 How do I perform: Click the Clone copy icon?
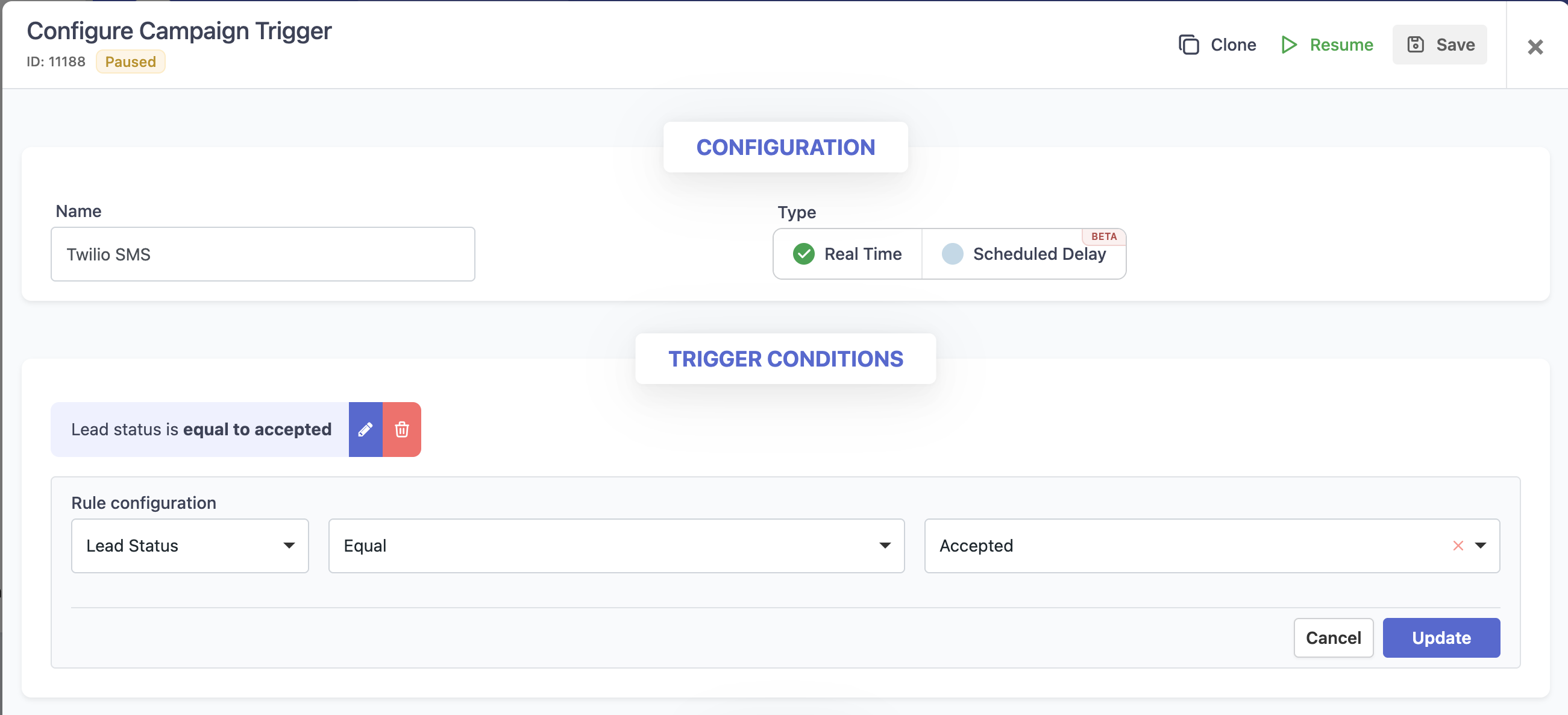tap(1188, 45)
